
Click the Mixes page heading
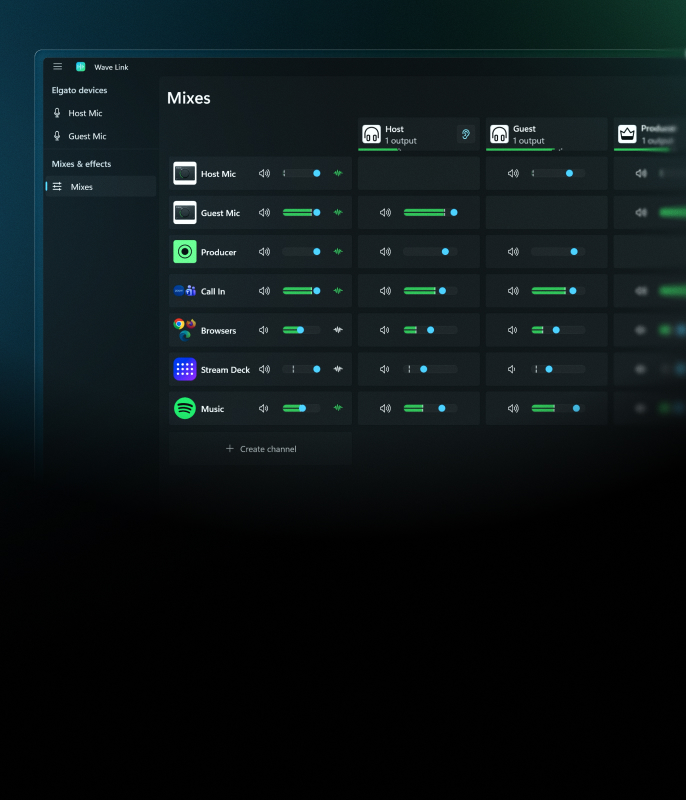189,98
